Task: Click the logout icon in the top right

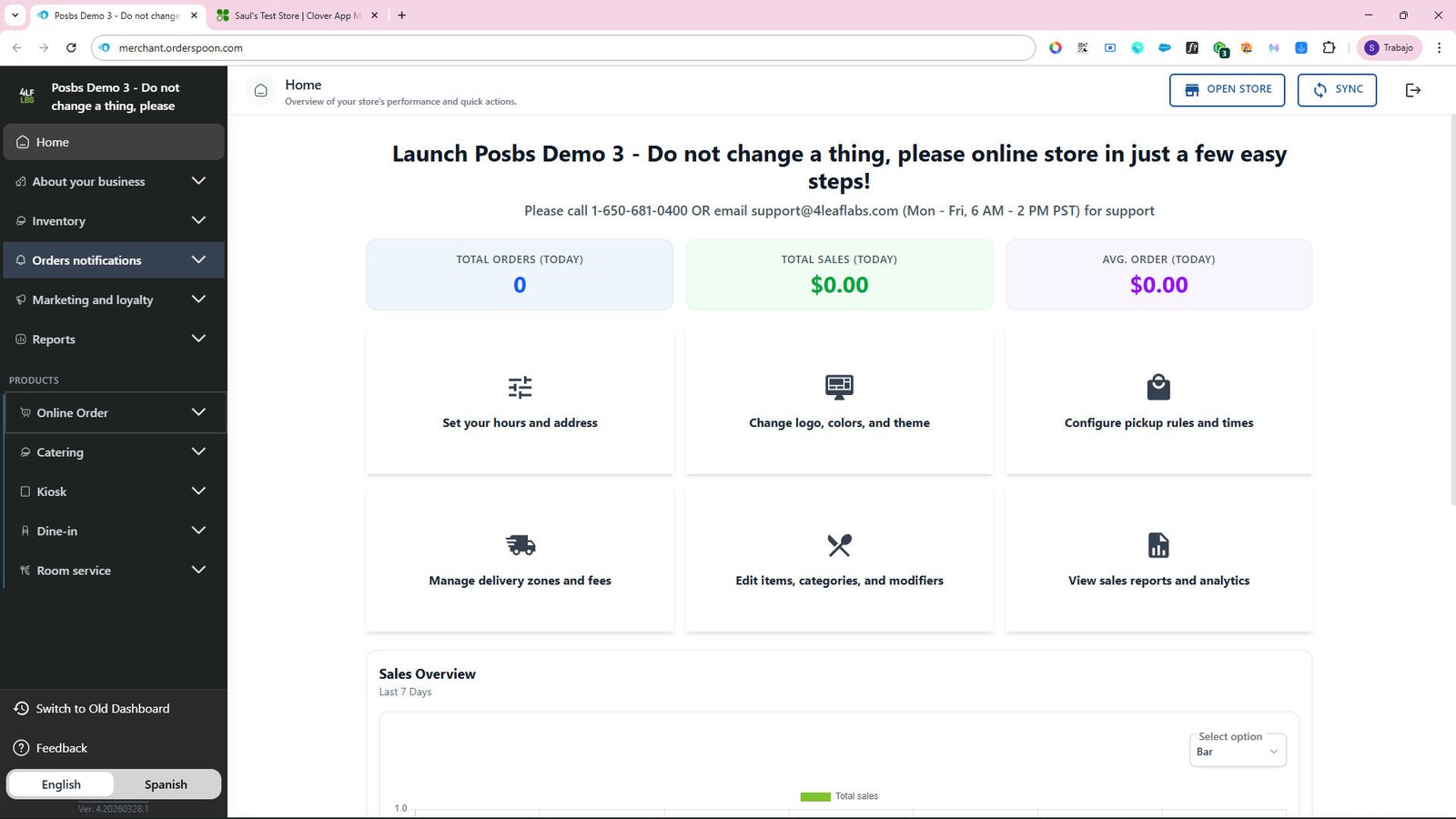Action: [x=1413, y=90]
